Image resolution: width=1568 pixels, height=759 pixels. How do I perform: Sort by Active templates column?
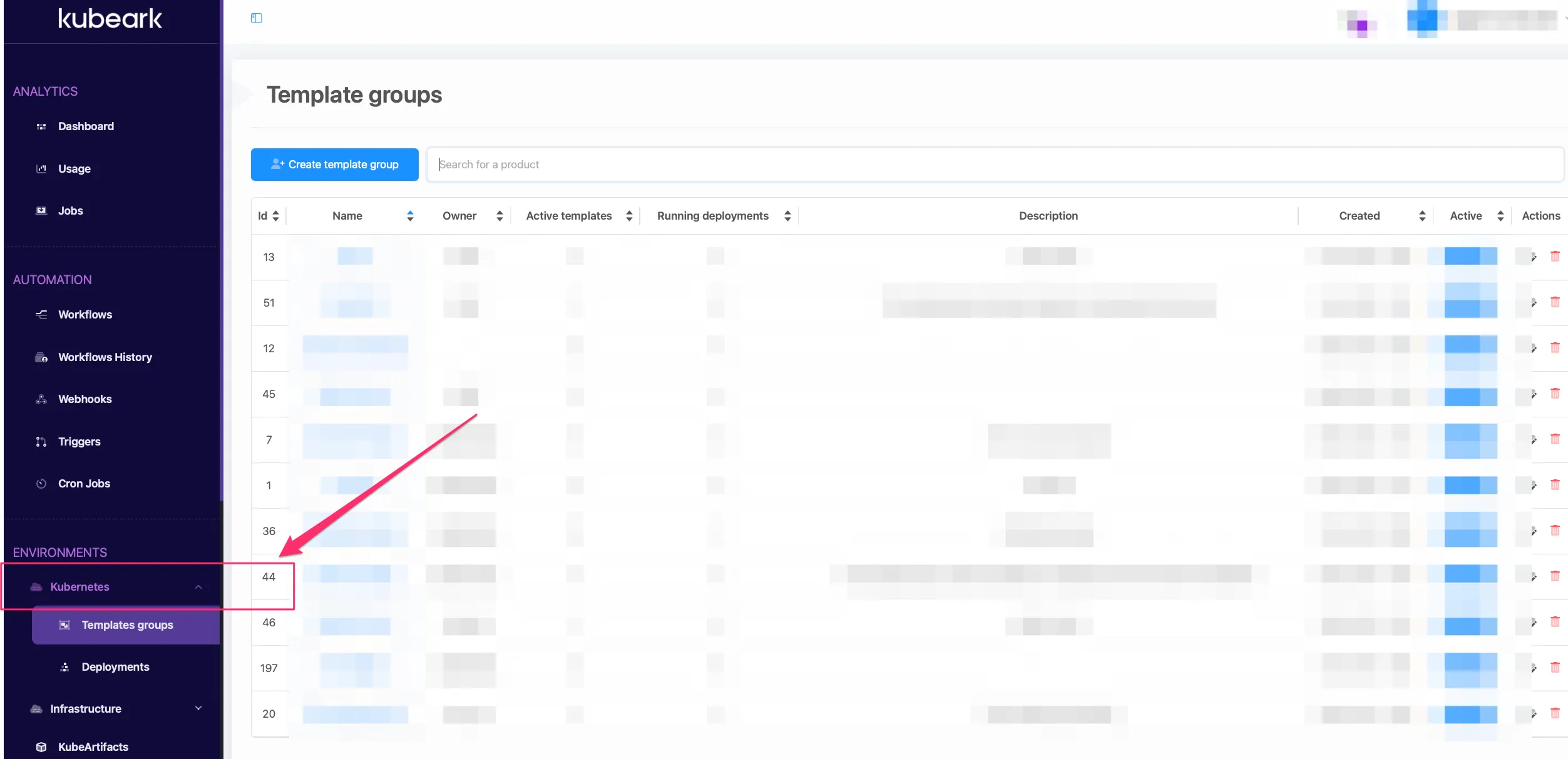(629, 216)
